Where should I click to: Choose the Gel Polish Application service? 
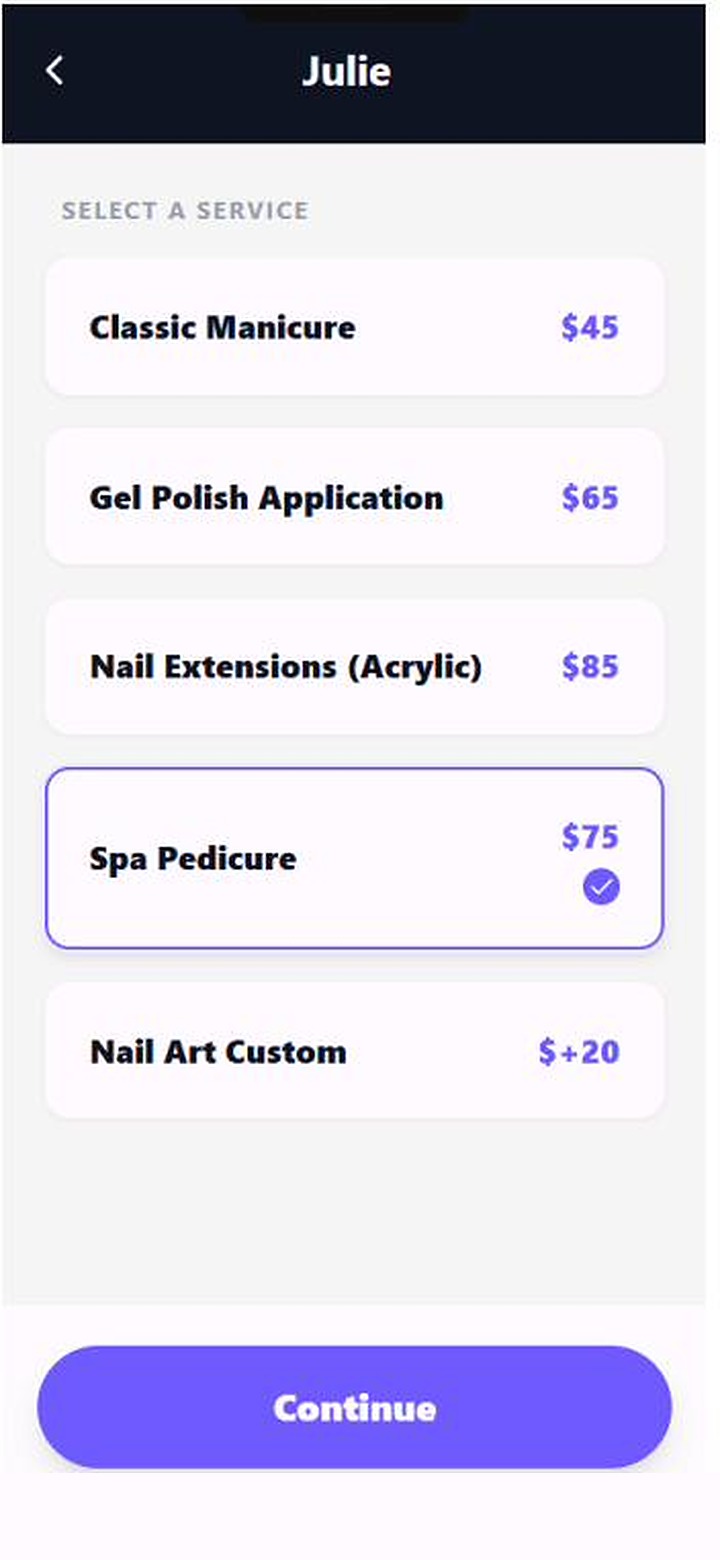click(x=355, y=497)
